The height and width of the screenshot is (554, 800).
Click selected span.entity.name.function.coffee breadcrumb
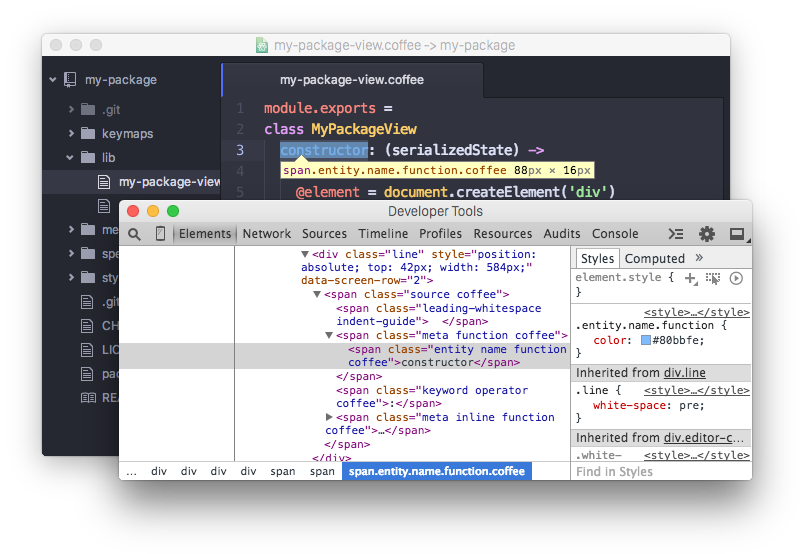(x=437, y=471)
